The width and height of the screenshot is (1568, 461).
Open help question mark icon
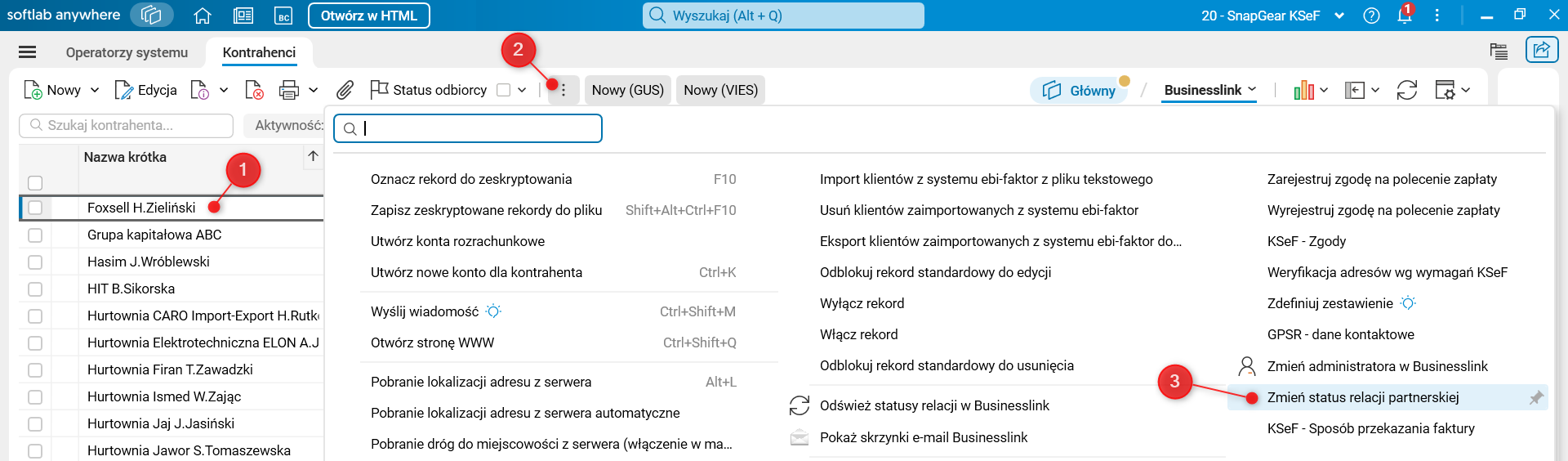point(1372,16)
